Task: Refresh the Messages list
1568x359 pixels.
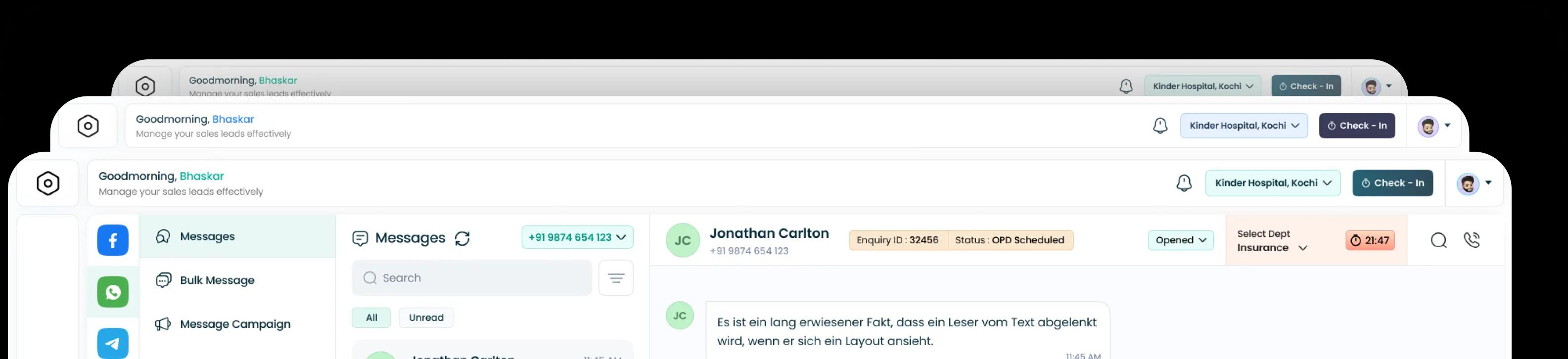Action: (462, 238)
